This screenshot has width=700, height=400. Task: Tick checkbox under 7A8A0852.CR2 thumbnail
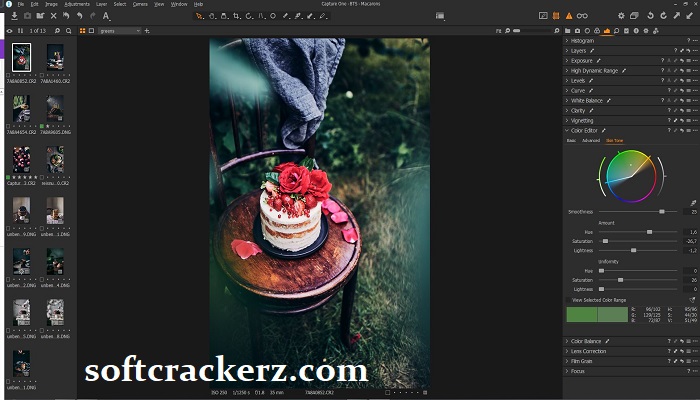[8, 75]
